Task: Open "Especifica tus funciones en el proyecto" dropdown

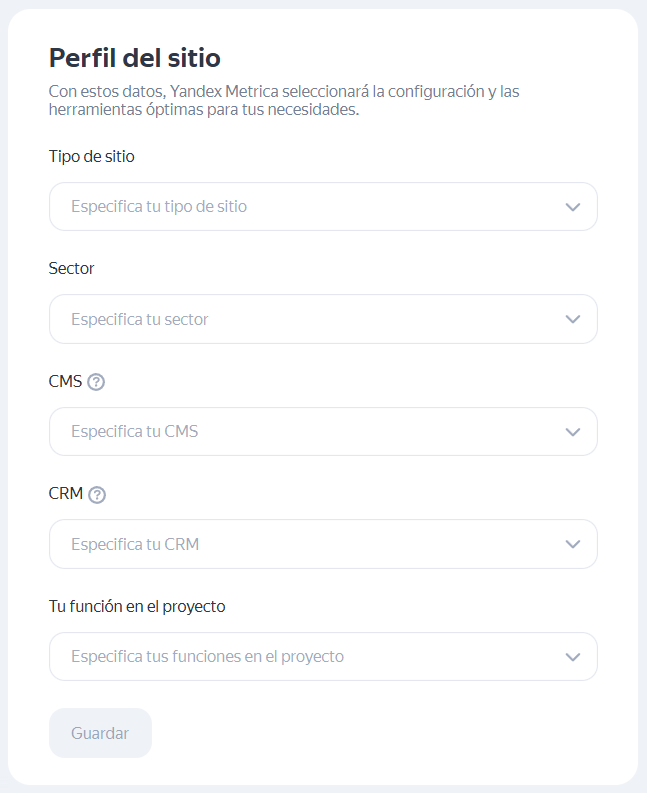Action: 300,657
